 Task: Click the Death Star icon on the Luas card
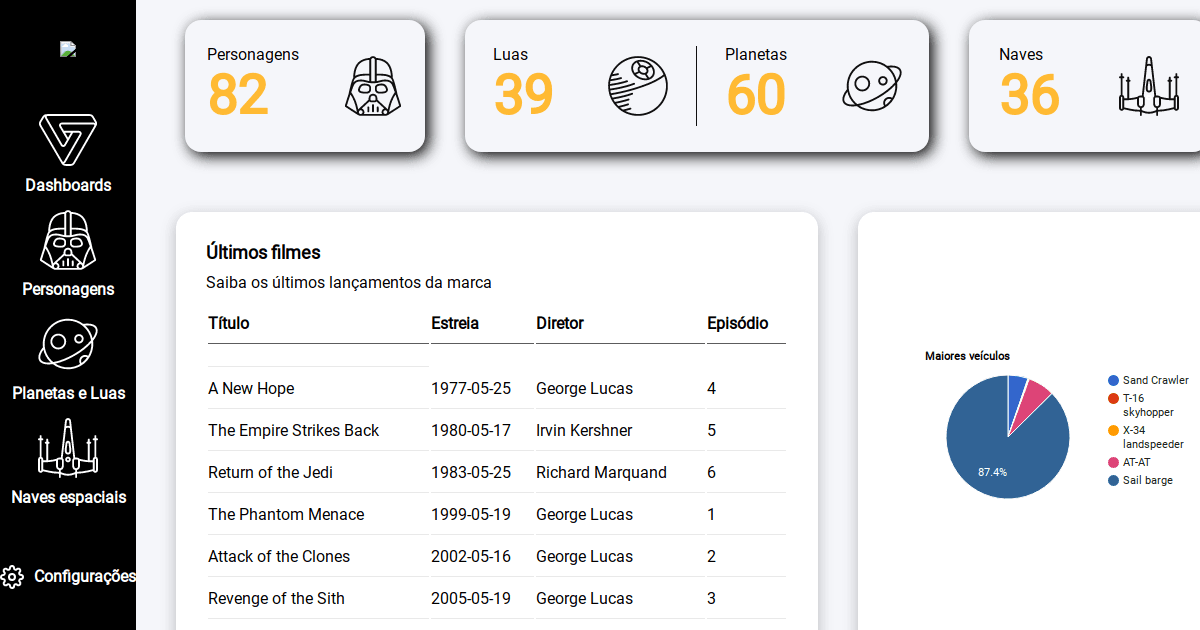pos(637,85)
